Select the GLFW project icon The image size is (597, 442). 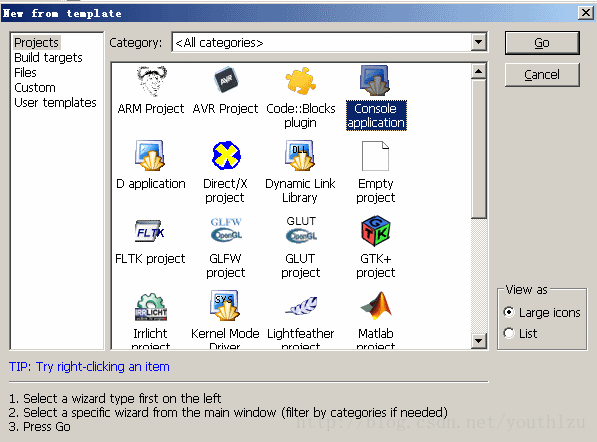[226, 230]
